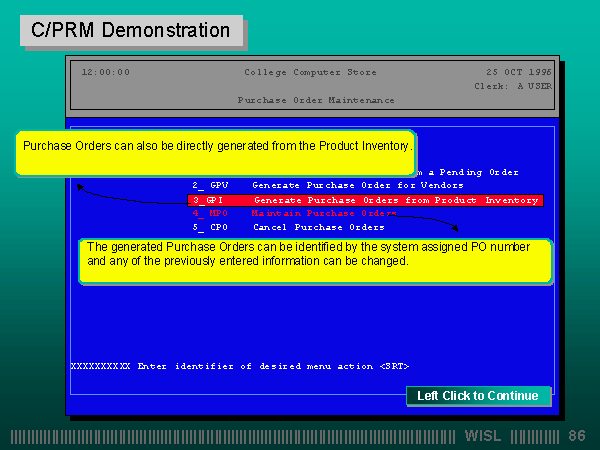Viewport: 600px width, 450px height.
Task: Click the C/PRM Demonstration title box
Action: 131,31
